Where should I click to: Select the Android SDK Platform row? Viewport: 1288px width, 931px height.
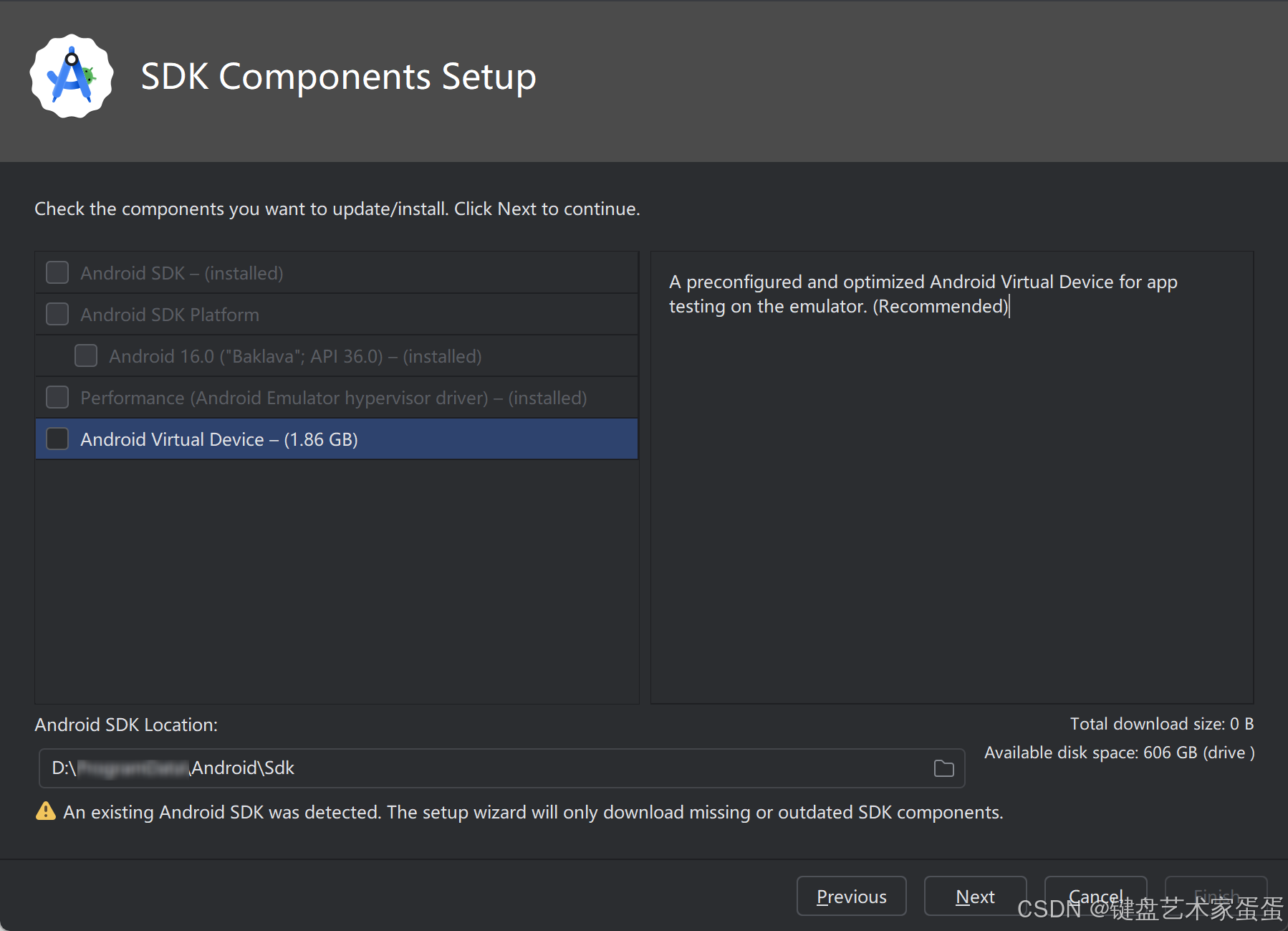[337, 314]
